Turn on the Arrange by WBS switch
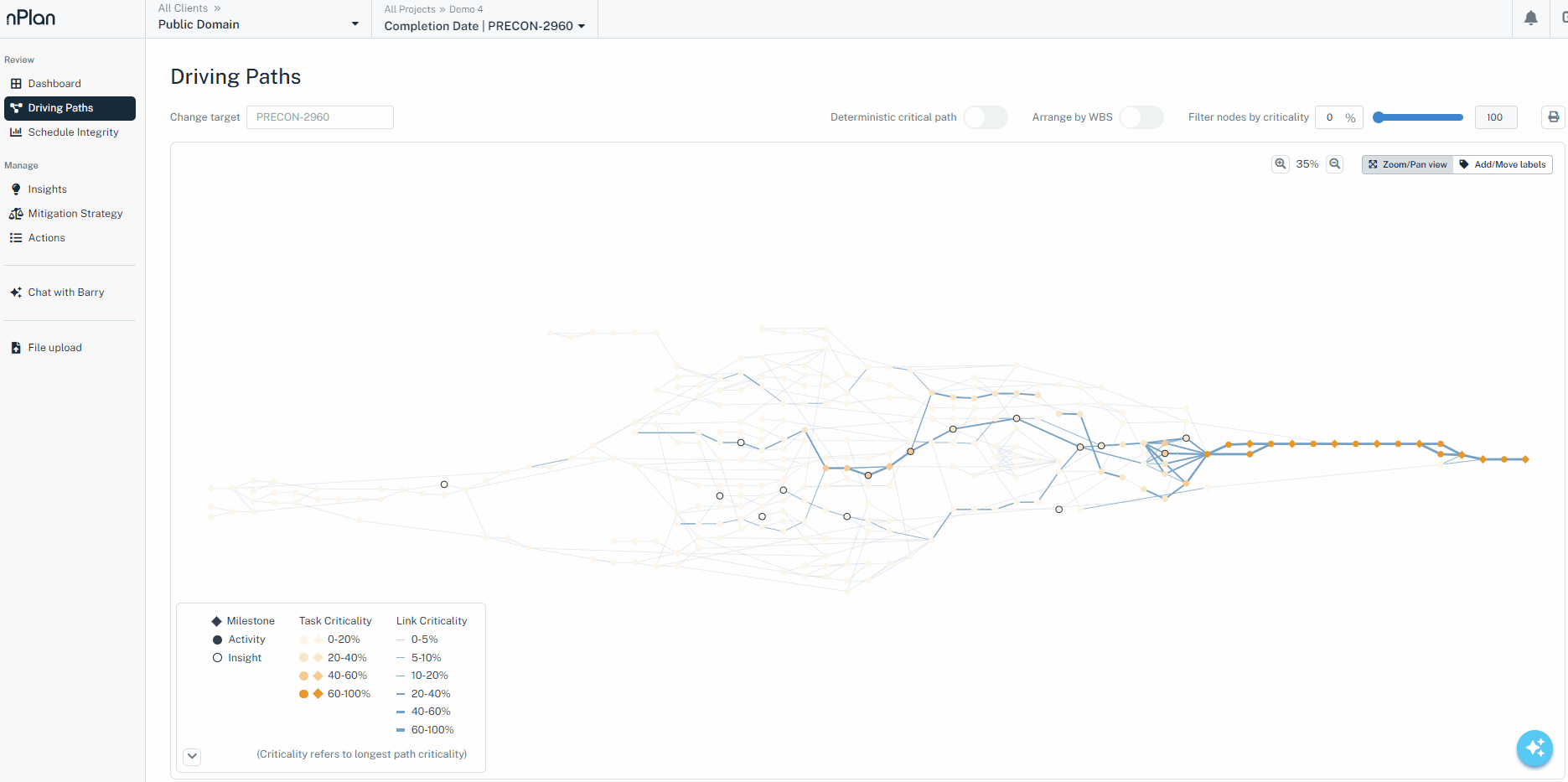 point(1141,117)
